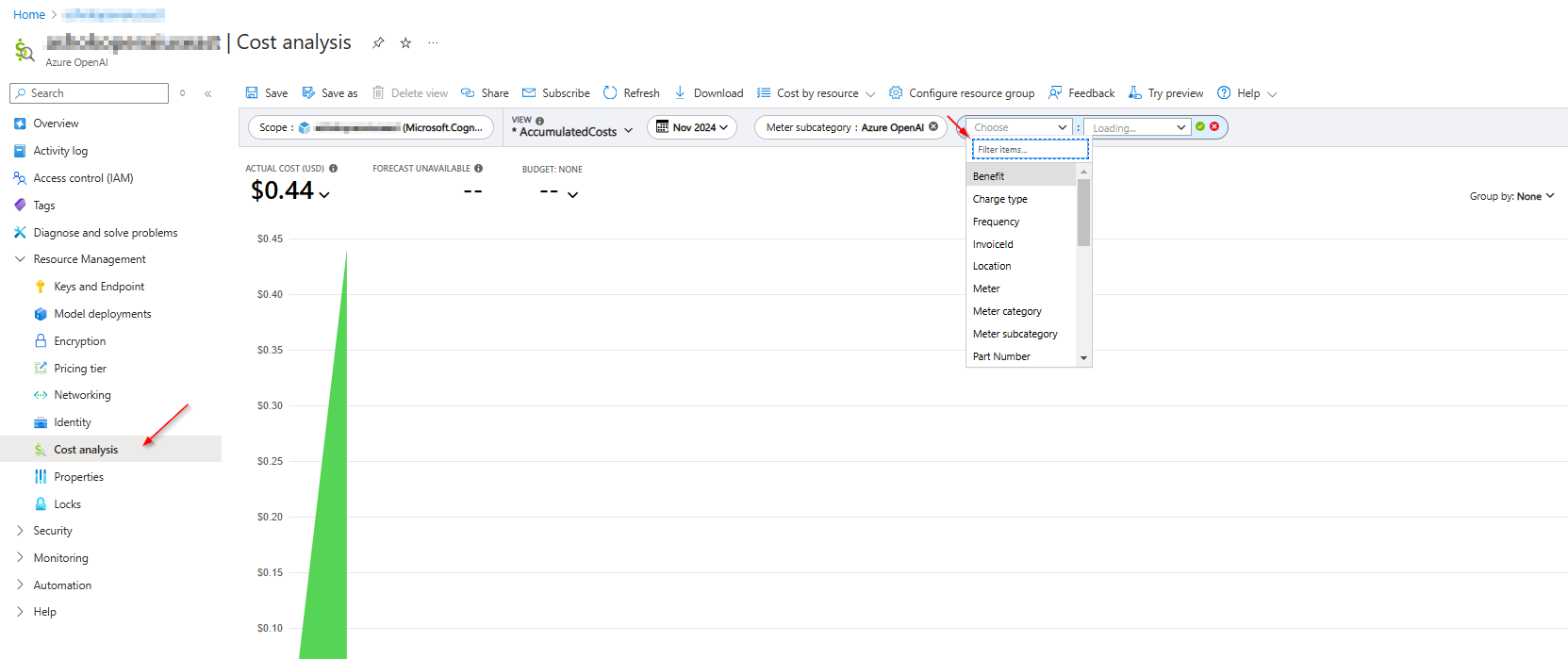The height and width of the screenshot is (659, 1568).
Task: Select Charge type in filter list
Action: pyautogui.click(x=1021, y=199)
